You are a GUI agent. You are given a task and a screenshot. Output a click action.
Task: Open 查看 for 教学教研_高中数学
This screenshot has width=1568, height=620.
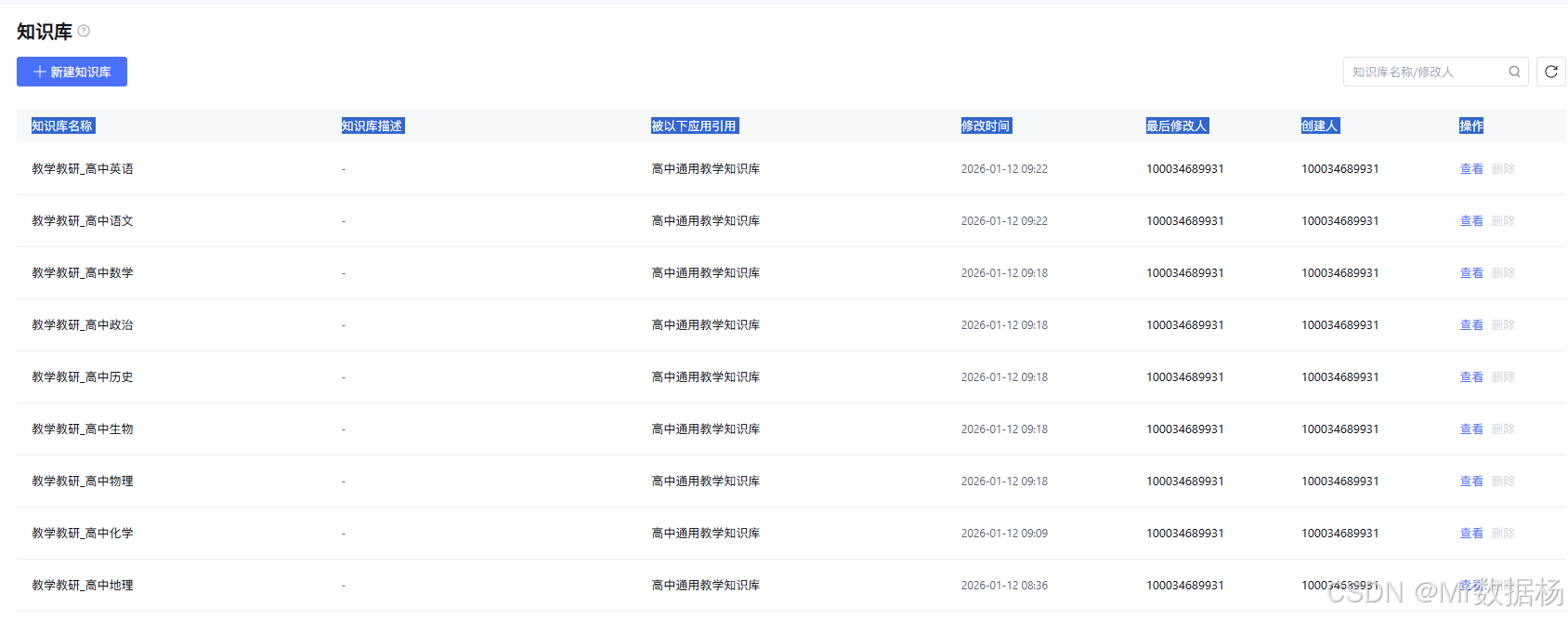click(x=1471, y=273)
